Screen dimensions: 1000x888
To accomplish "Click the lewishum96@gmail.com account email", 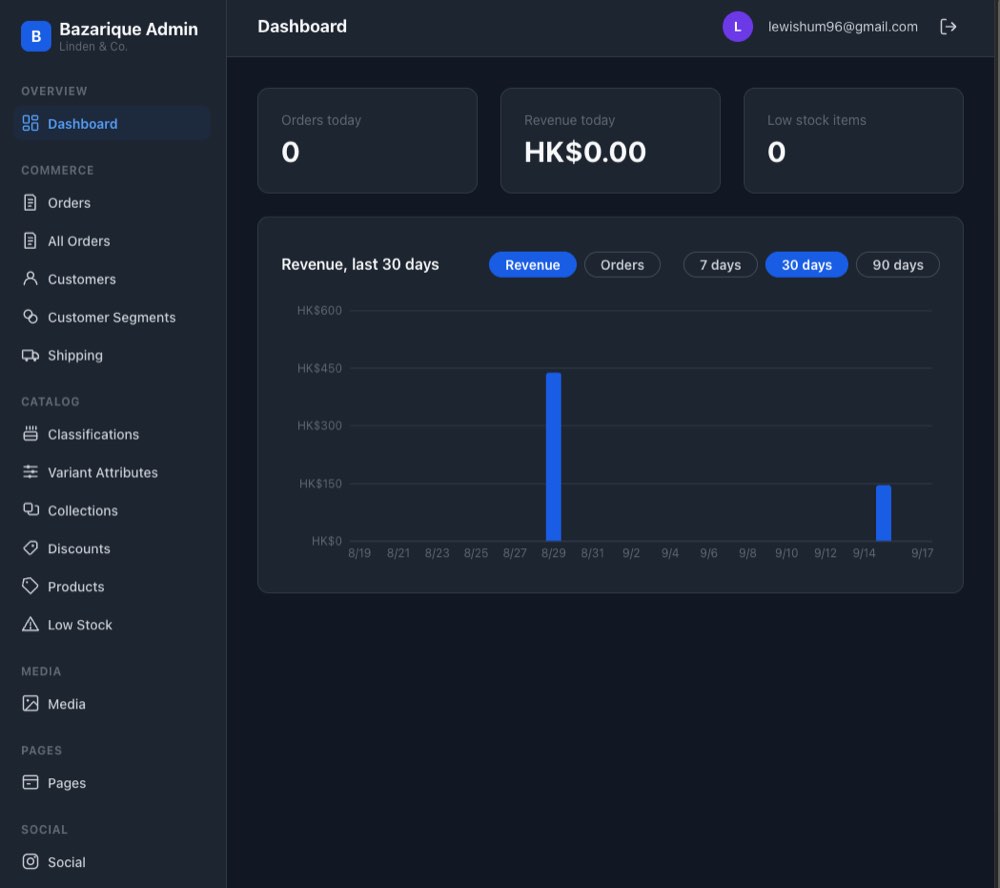I will pyautogui.click(x=842, y=27).
